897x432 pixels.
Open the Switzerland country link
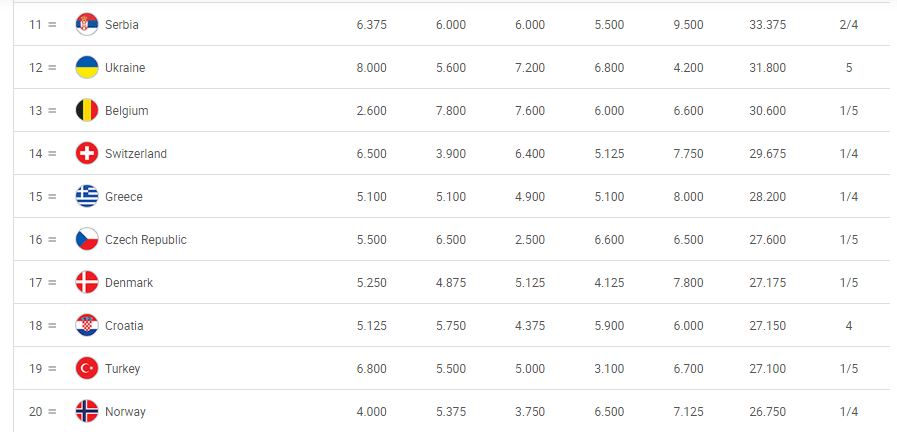(136, 153)
